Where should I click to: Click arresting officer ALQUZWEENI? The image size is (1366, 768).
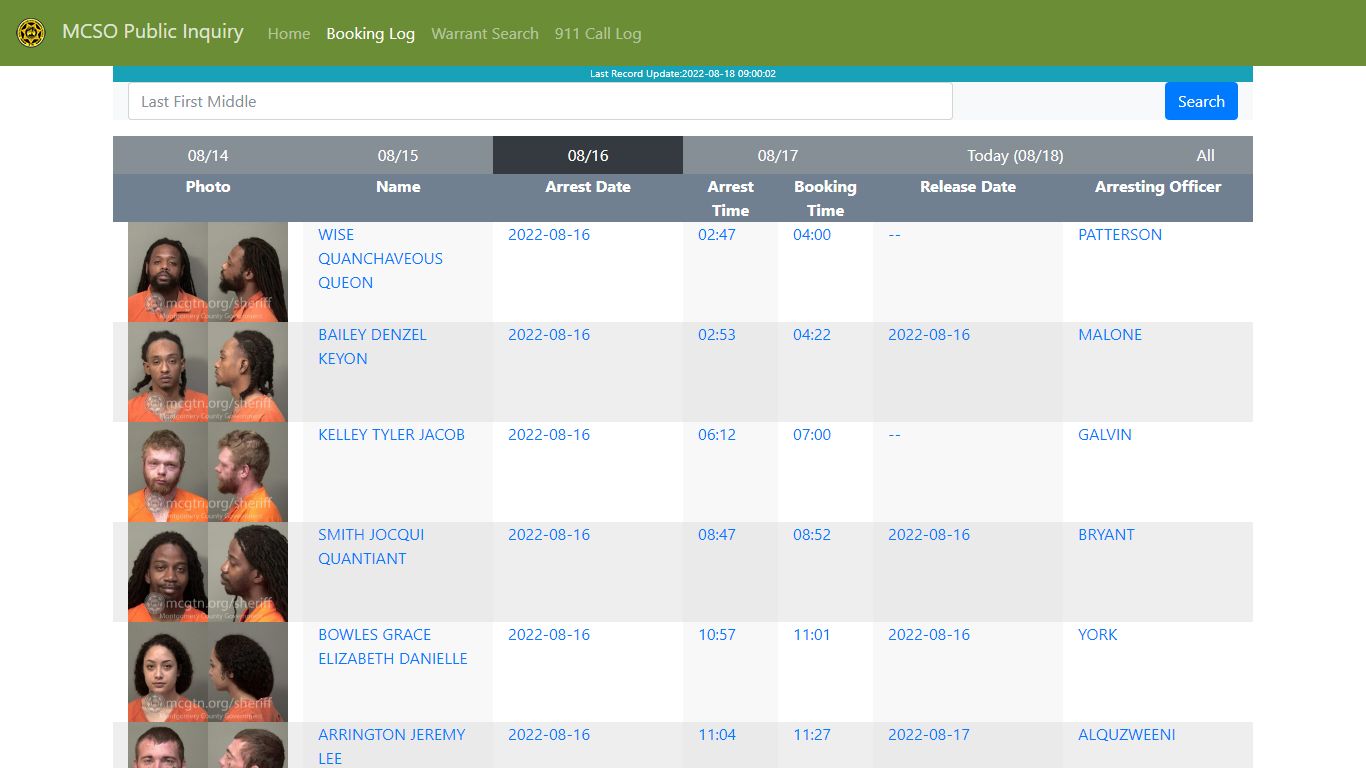(x=1127, y=734)
